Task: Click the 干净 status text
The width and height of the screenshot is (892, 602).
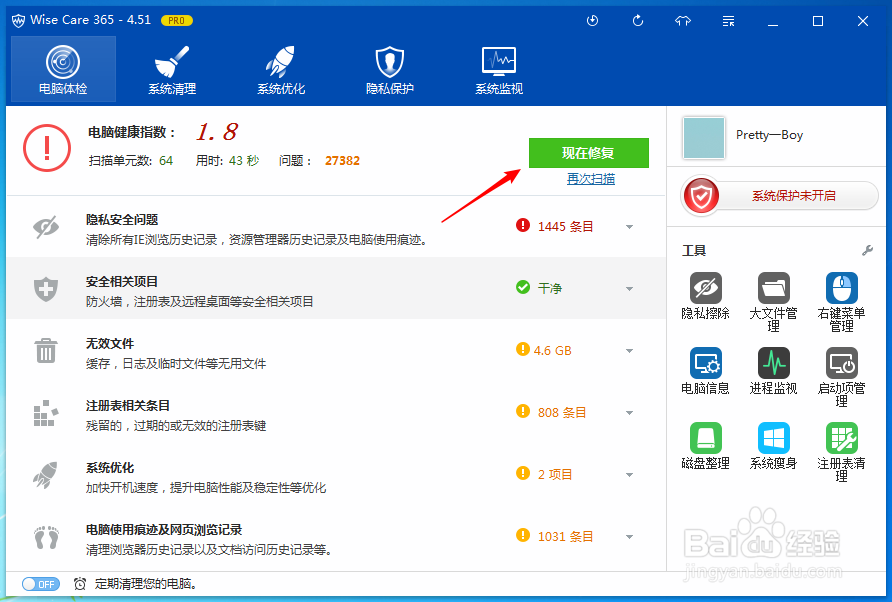Action: point(550,288)
